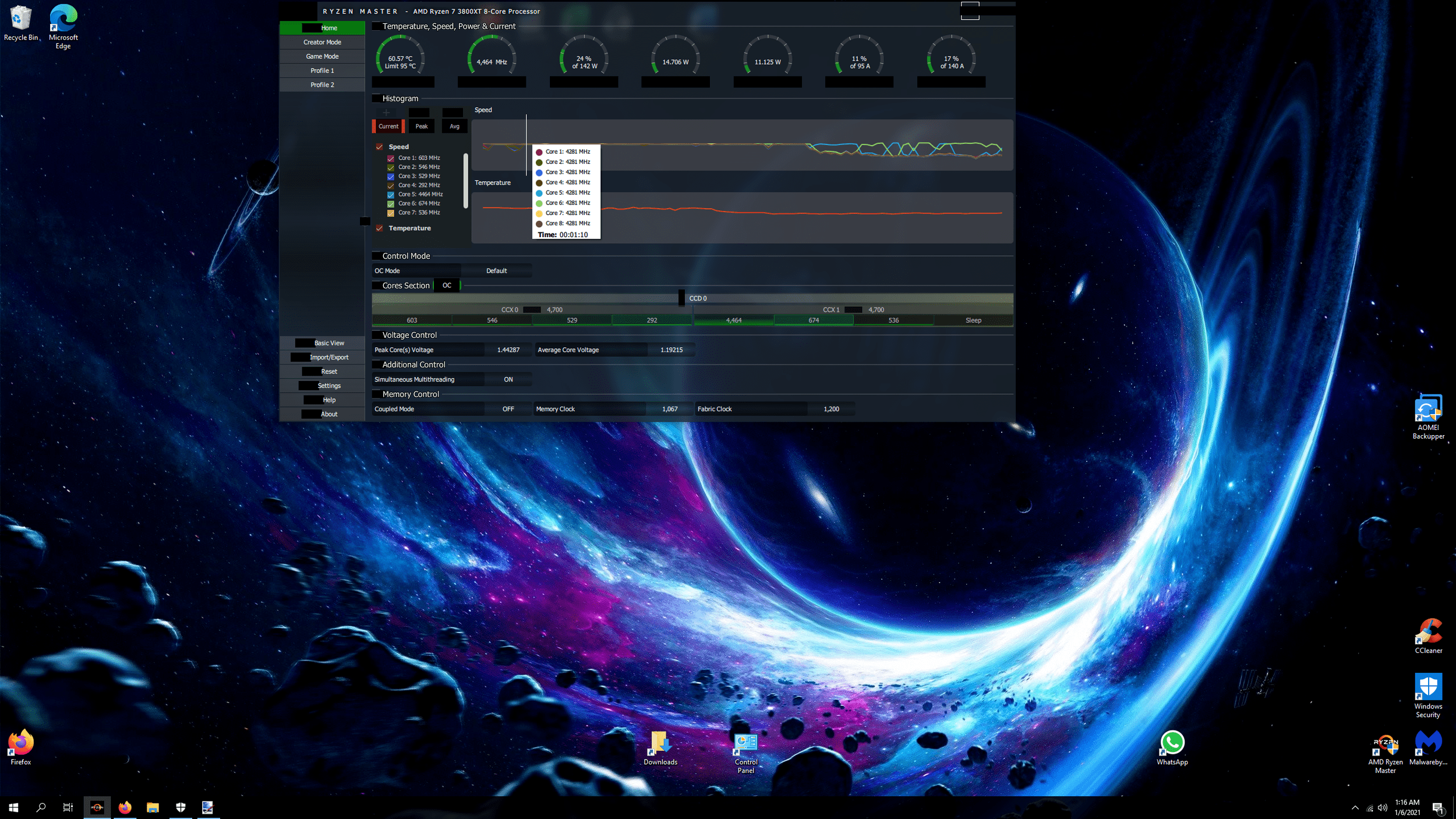Select the Home tab in the sidebar
The height and width of the screenshot is (819, 1456).
tap(322, 28)
